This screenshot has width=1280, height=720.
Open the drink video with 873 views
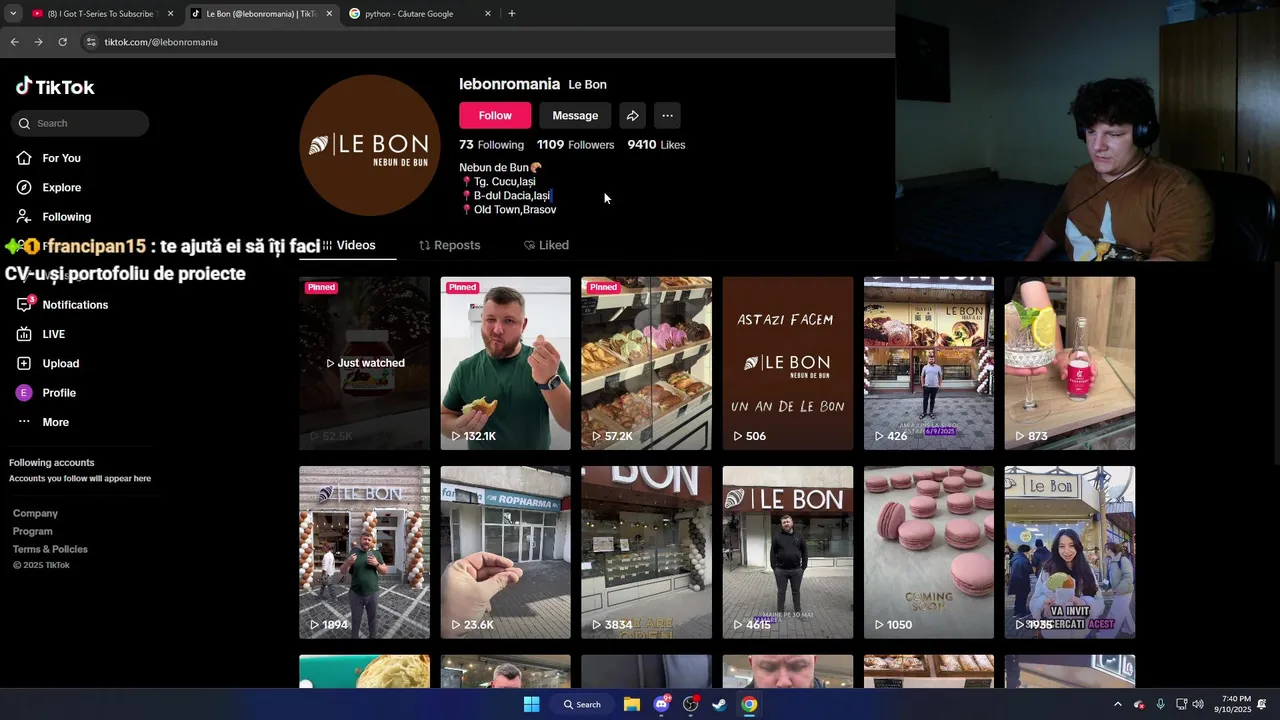tap(1070, 363)
